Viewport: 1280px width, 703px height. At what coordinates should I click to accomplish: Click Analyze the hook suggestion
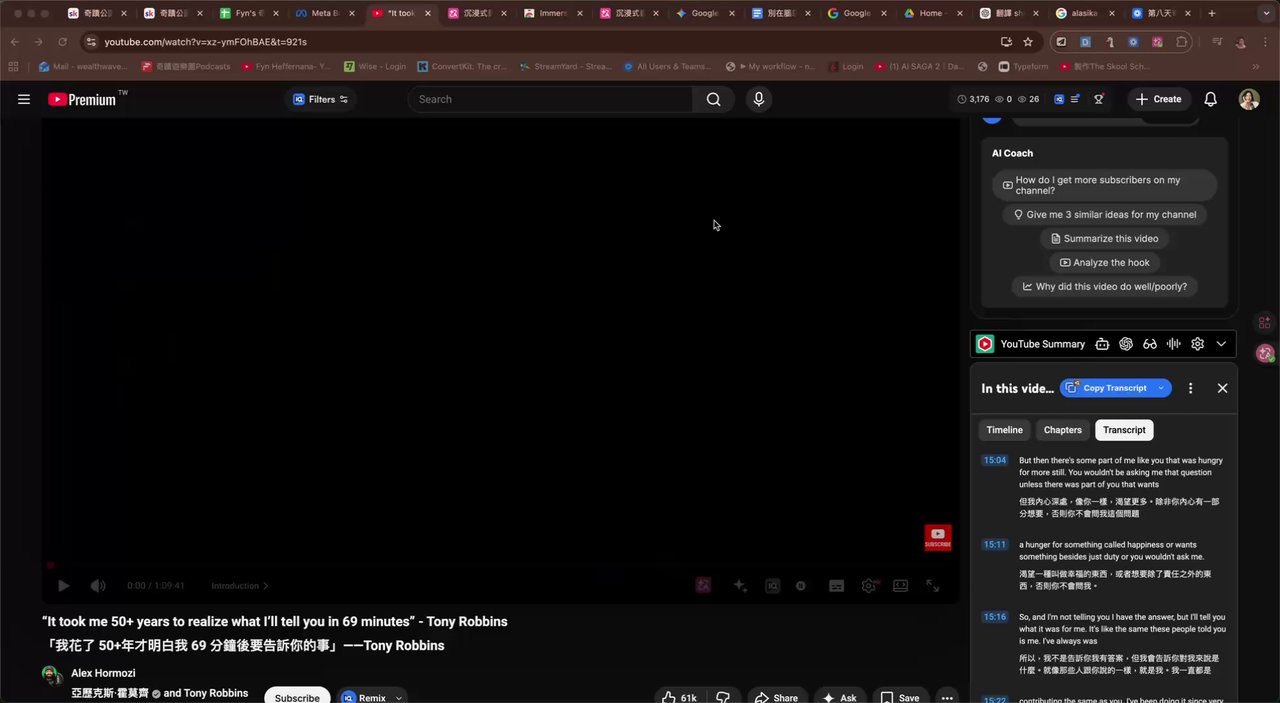(x=1104, y=262)
